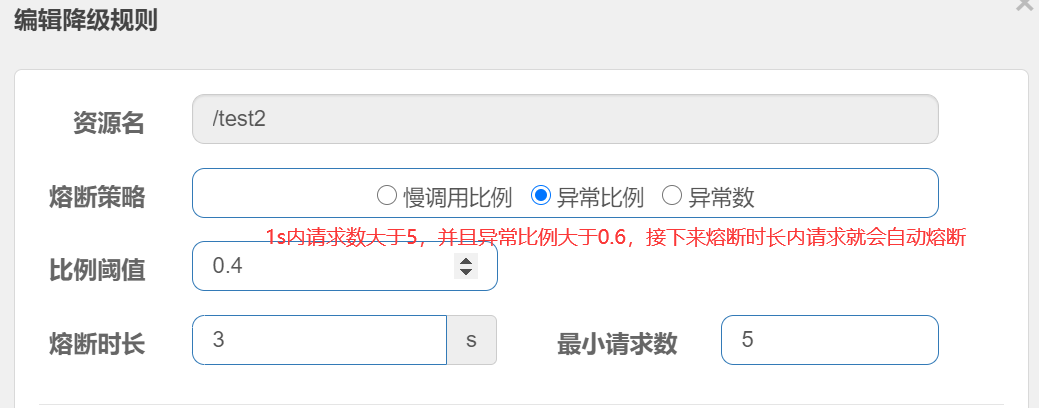Click the 熔断时长 input showing 3
Viewport: 1039px width, 408px height.
(319, 340)
